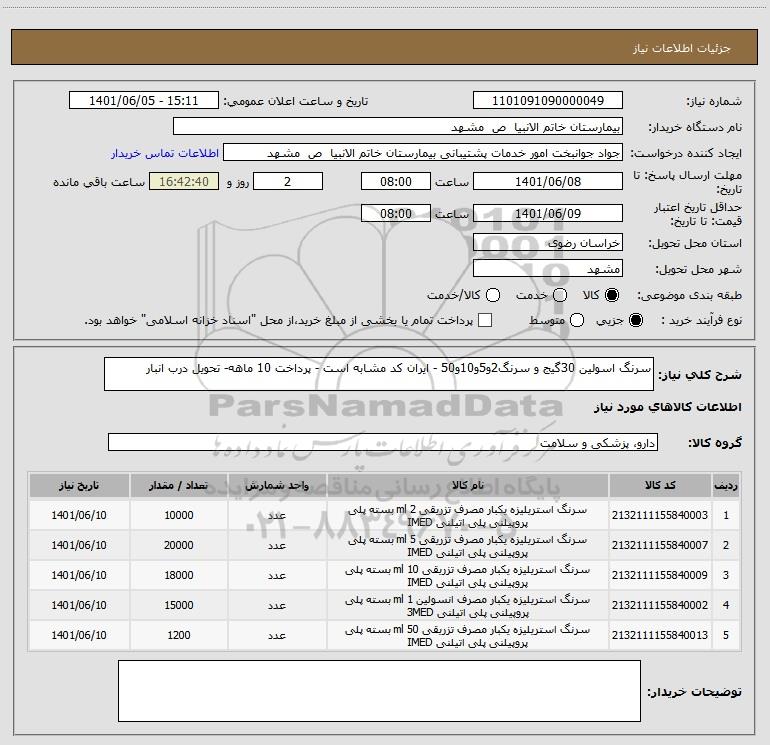Click the نام کالا column header
Image resolution: width=770 pixels, height=745 pixels.
point(468,485)
